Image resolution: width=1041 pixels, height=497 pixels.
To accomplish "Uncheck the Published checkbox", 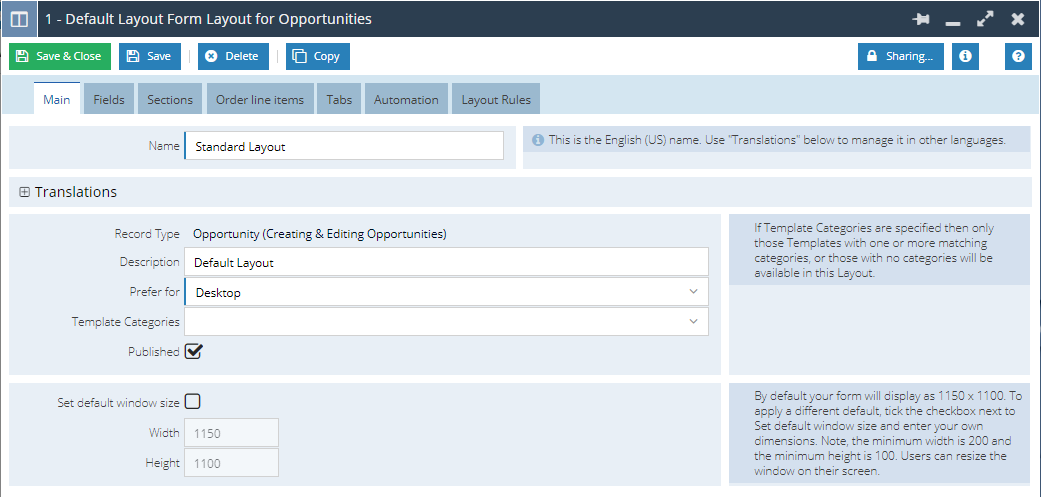I will click(x=193, y=351).
